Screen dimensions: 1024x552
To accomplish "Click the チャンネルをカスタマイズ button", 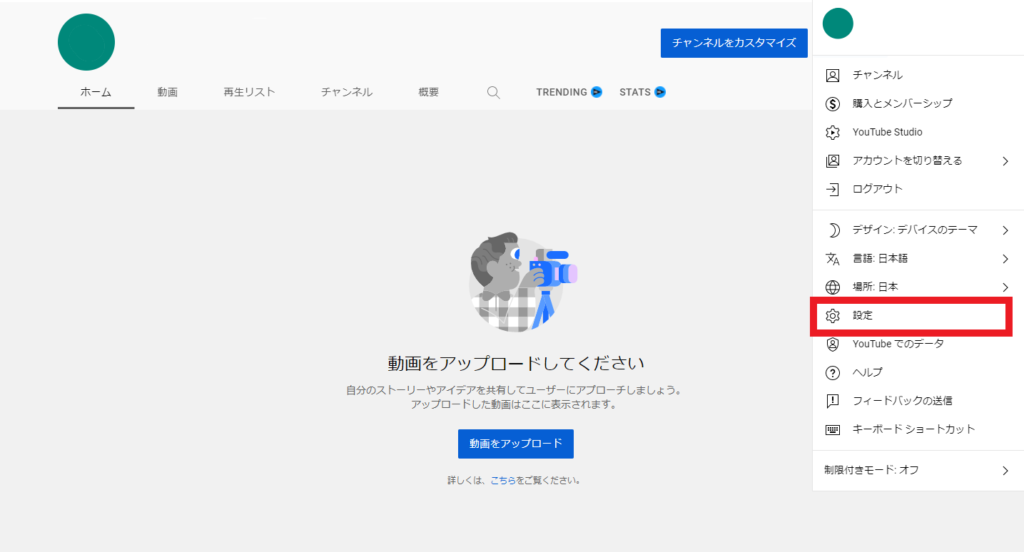I will click(x=733, y=43).
